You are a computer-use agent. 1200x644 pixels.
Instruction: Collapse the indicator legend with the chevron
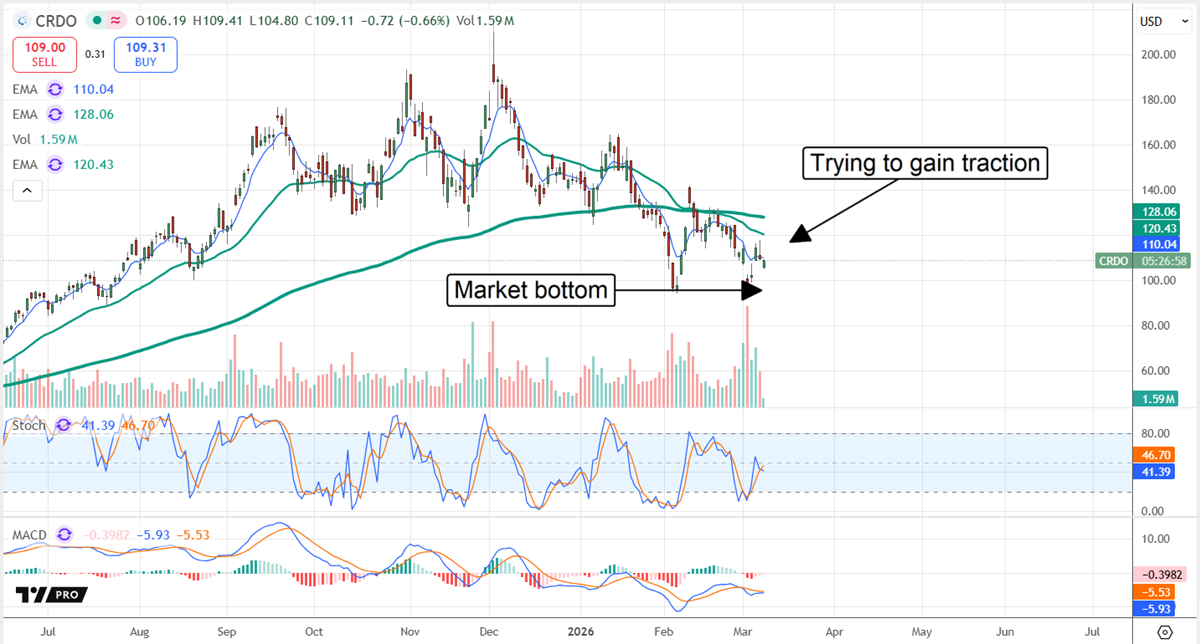coord(26,189)
